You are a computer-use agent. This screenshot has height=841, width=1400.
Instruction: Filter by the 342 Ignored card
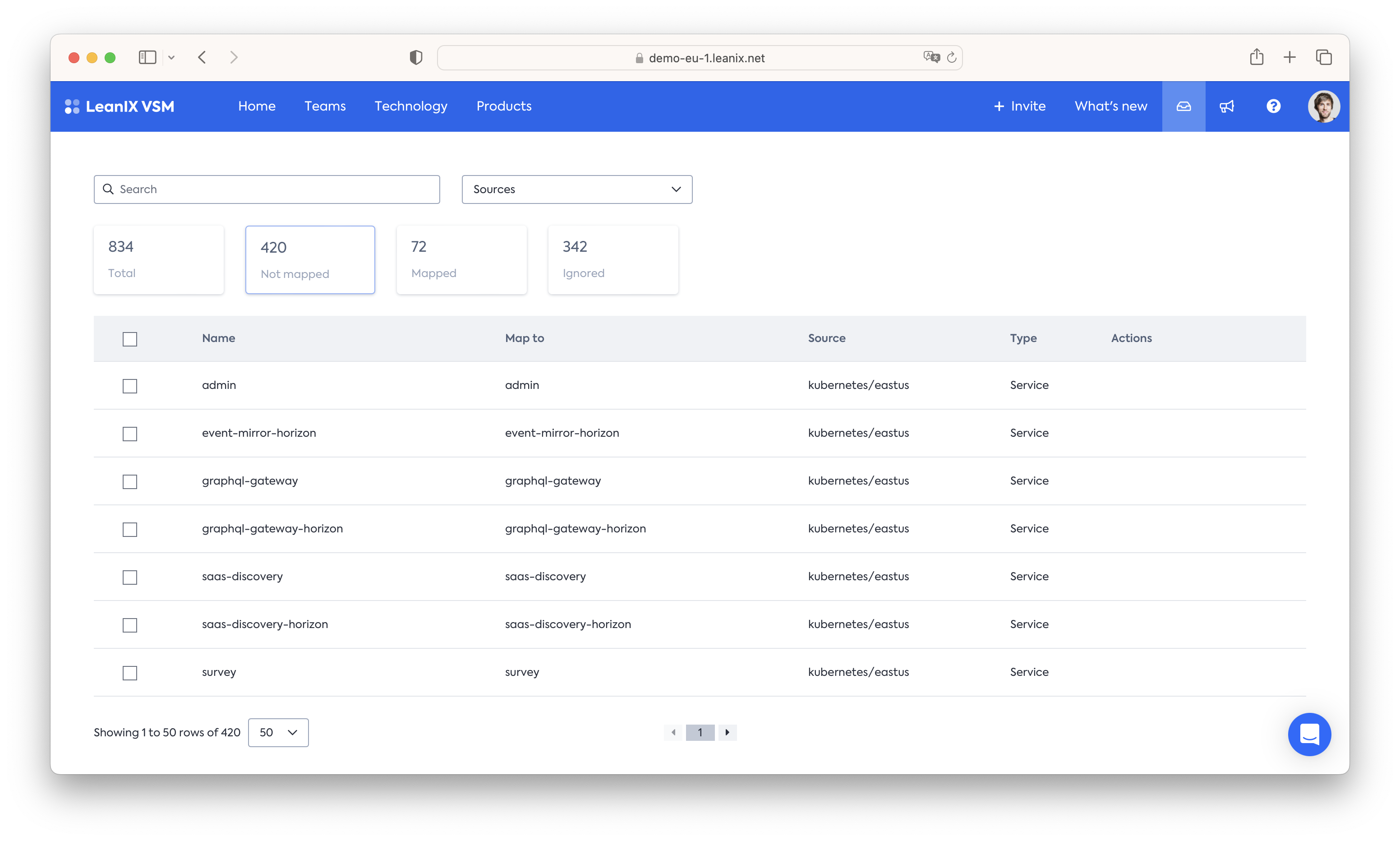coord(613,259)
